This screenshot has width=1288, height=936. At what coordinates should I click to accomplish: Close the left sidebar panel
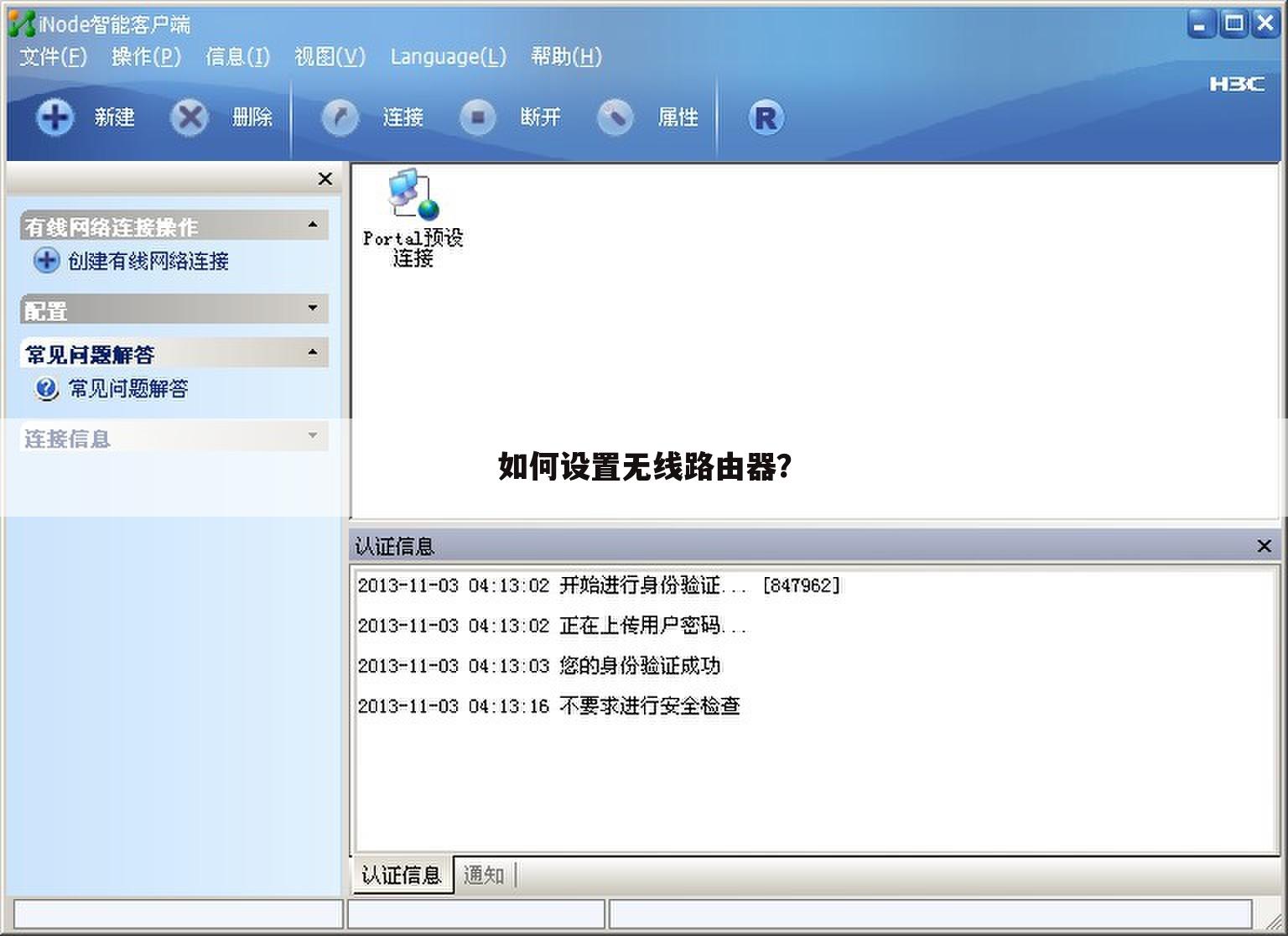click(x=325, y=179)
